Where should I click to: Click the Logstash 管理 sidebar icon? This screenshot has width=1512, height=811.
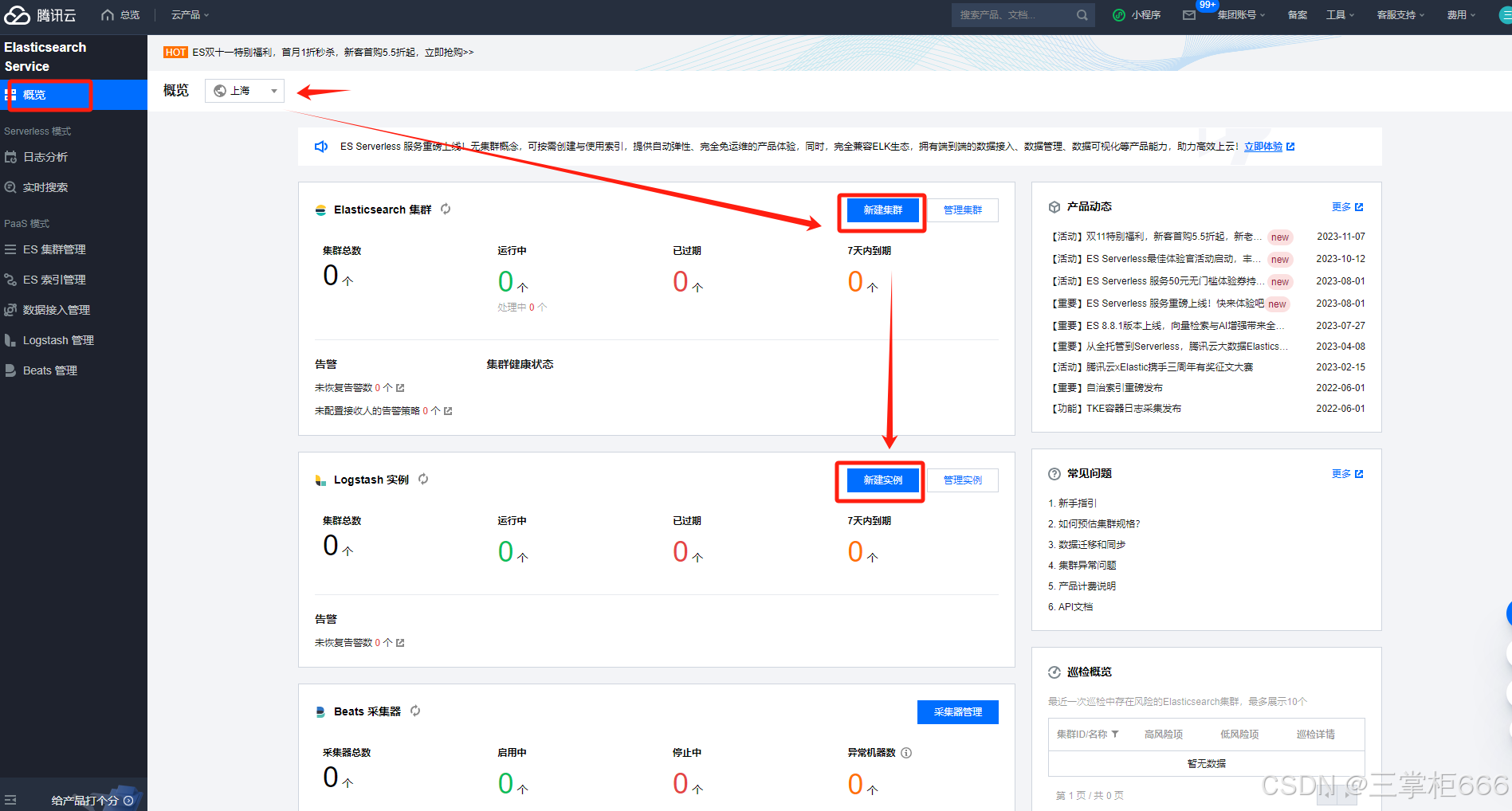point(10,340)
